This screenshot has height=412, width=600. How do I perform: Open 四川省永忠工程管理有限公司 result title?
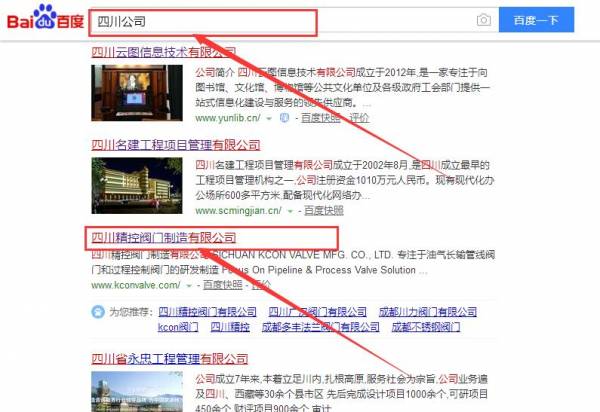[170, 358]
